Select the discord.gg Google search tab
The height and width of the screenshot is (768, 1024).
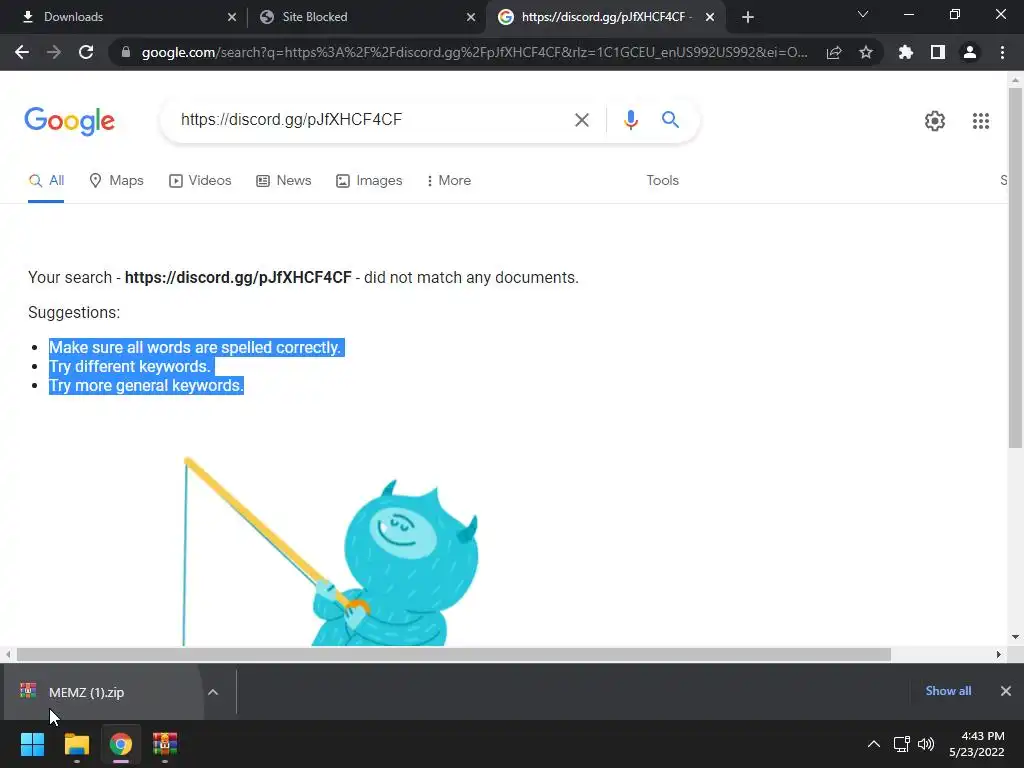click(605, 17)
